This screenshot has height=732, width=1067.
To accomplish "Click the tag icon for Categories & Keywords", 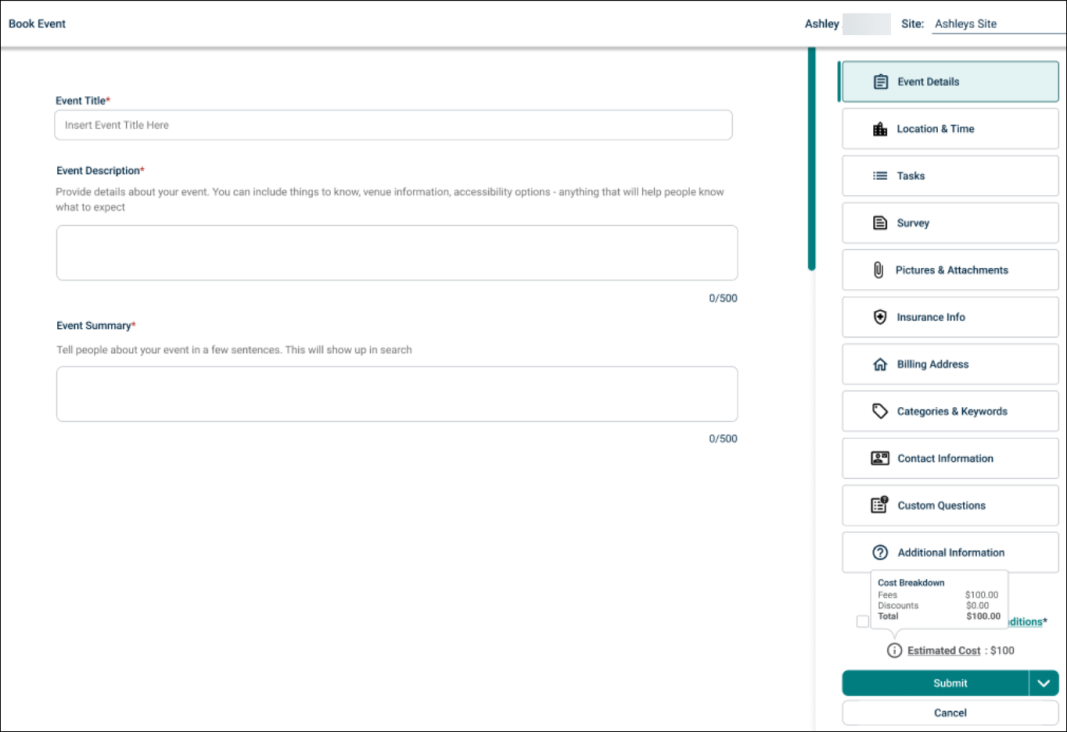I will point(880,411).
